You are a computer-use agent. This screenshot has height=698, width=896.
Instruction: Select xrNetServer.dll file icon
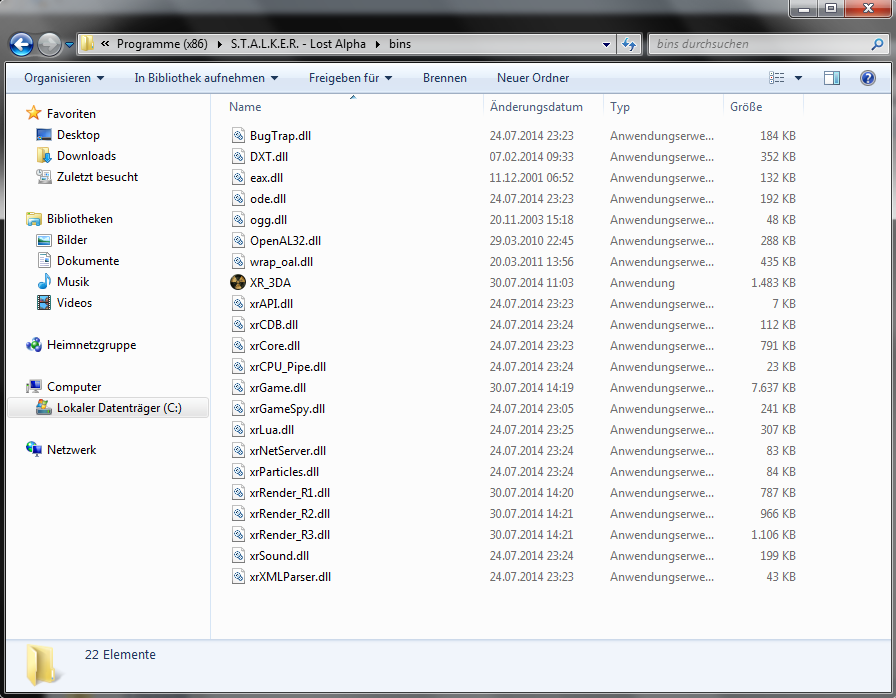(x=238, y=451)
